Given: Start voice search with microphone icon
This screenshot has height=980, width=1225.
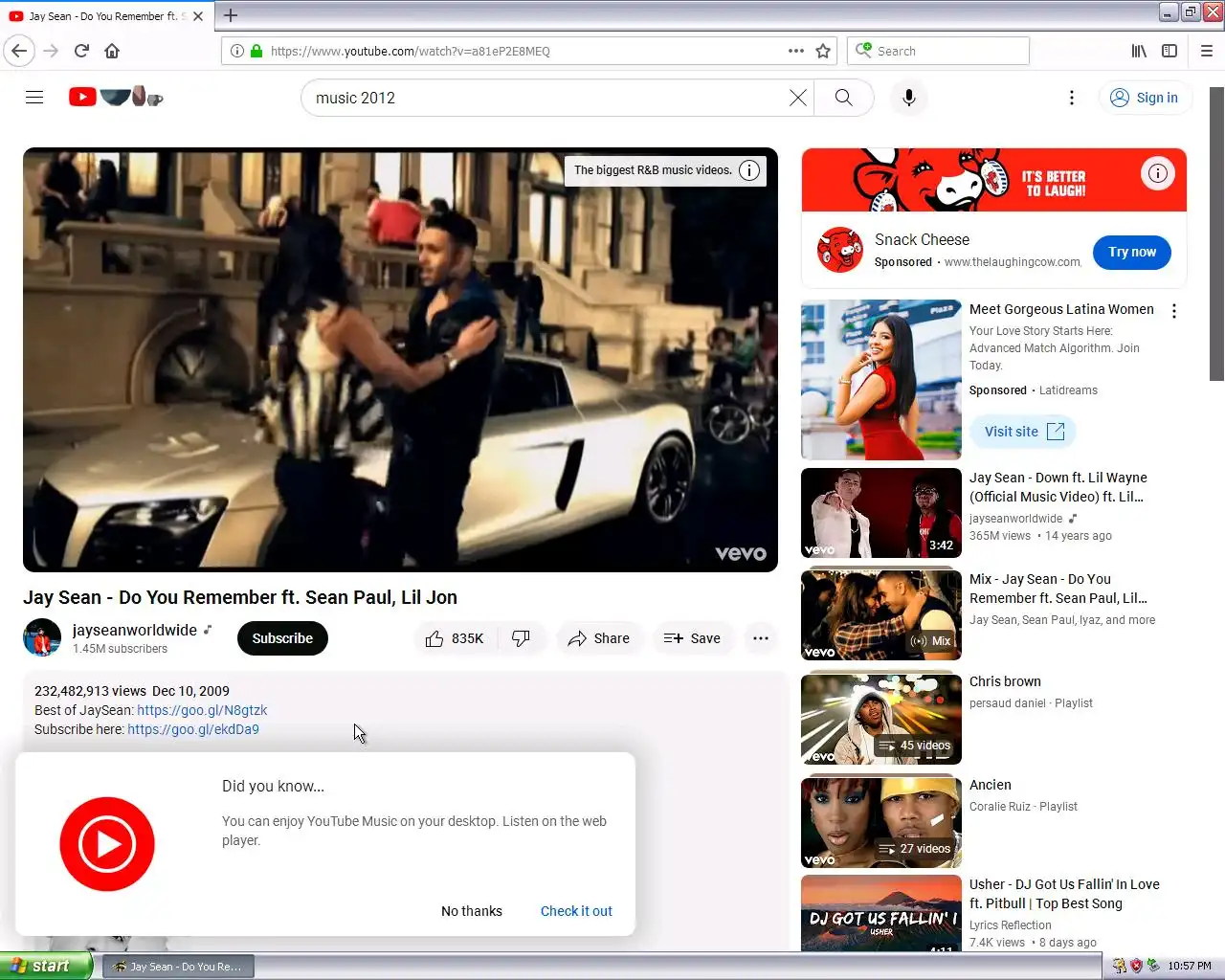Looking at the screenshot, I should coord(909,98).
